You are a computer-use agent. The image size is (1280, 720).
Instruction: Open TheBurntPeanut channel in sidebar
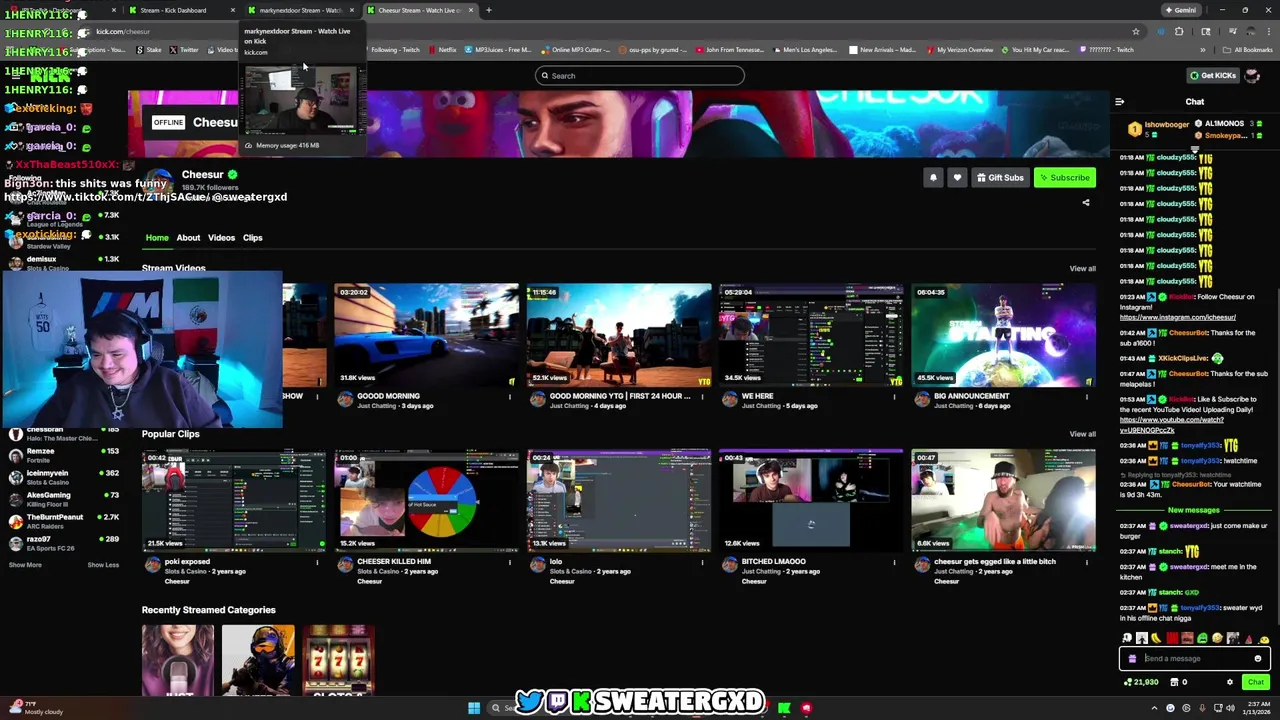pyautogui.click(x=62, y=521)
